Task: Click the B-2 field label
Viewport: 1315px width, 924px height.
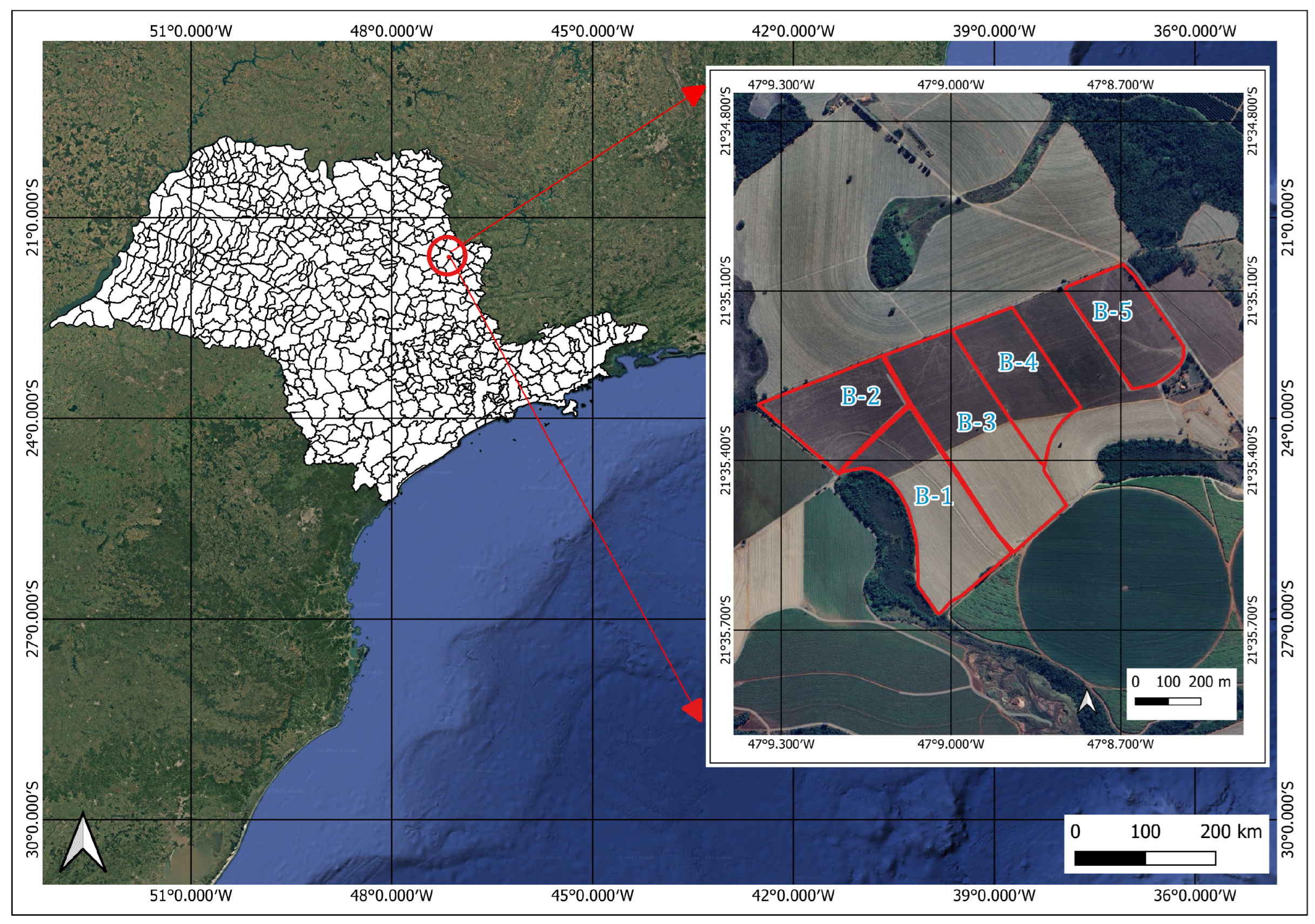Action: click(860, 396)
